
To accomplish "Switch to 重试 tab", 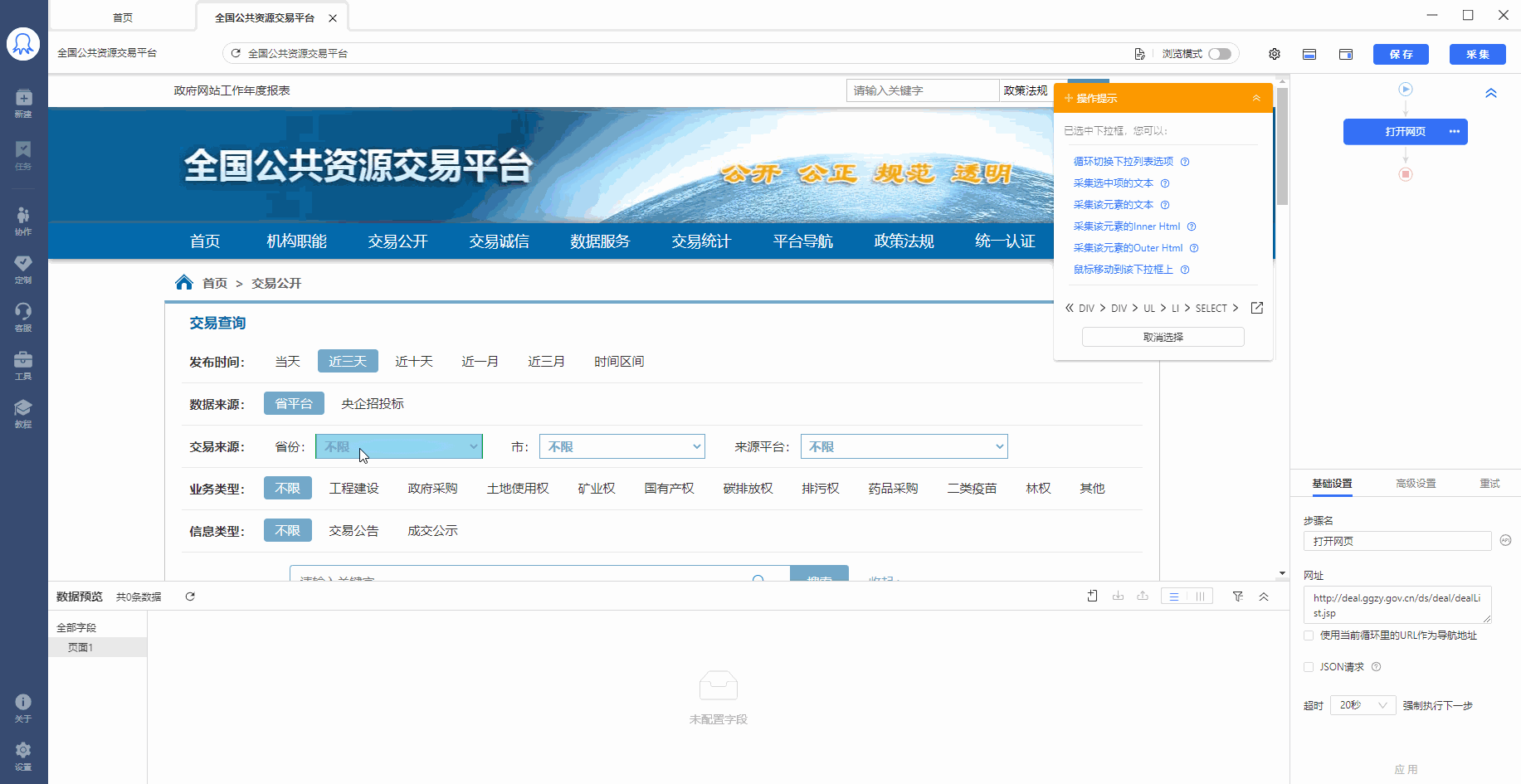I will (1489, 483).
